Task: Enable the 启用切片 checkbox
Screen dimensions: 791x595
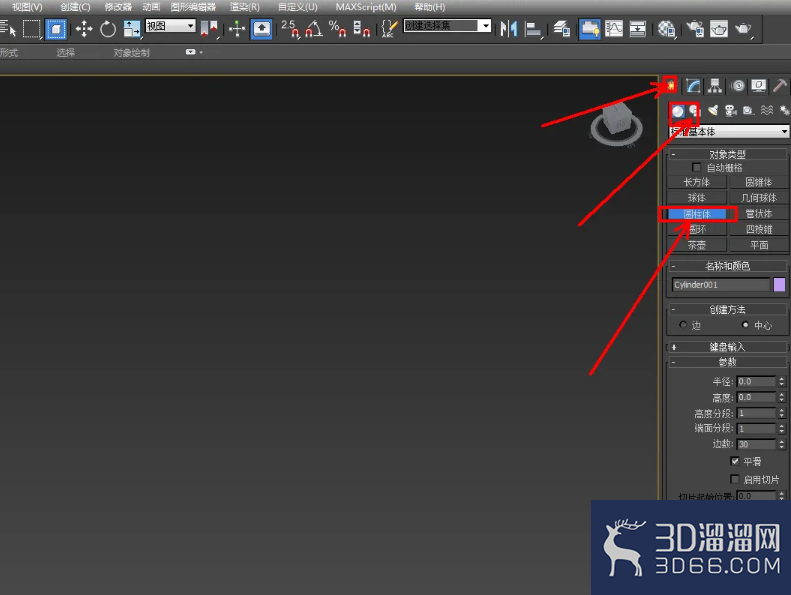Action: tap(735, 478)
